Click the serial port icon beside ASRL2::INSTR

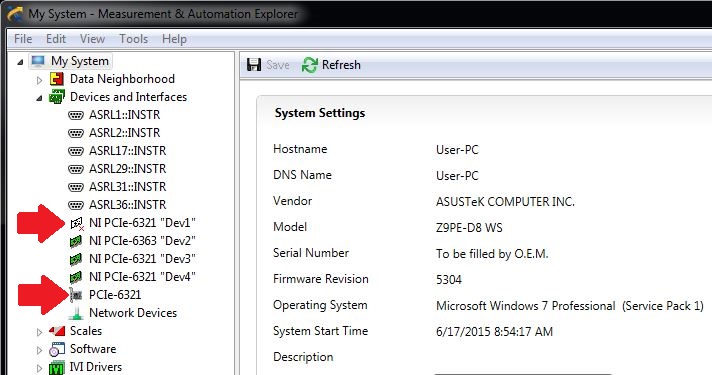click(75, 133)
